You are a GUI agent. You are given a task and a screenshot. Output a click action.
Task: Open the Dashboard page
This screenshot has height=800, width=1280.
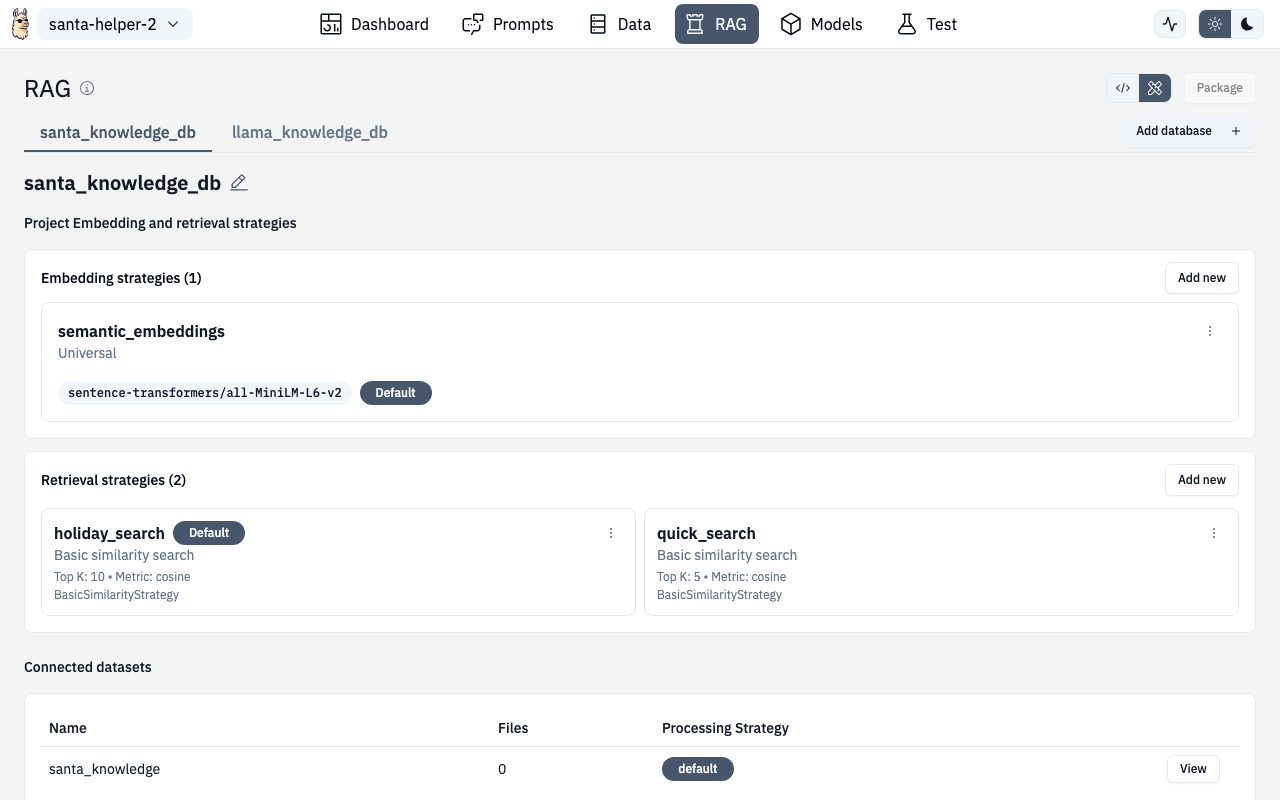374,24
